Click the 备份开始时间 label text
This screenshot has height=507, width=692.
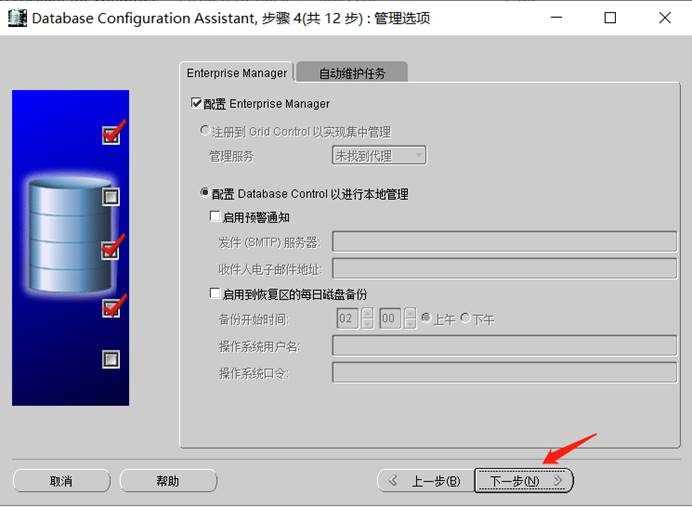[253, 319]
